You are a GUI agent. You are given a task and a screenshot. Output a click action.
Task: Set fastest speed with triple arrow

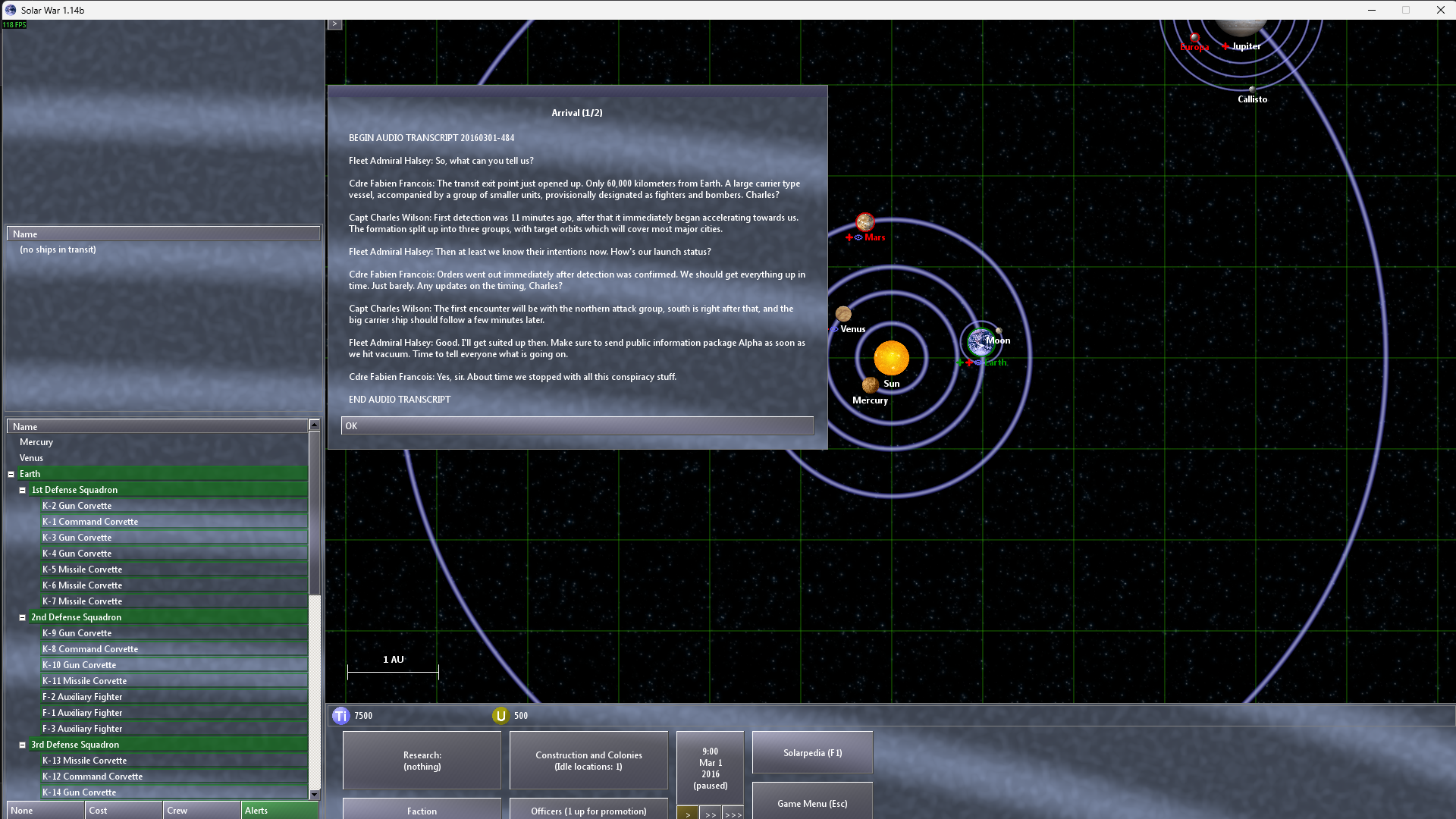tap(733, 814)
